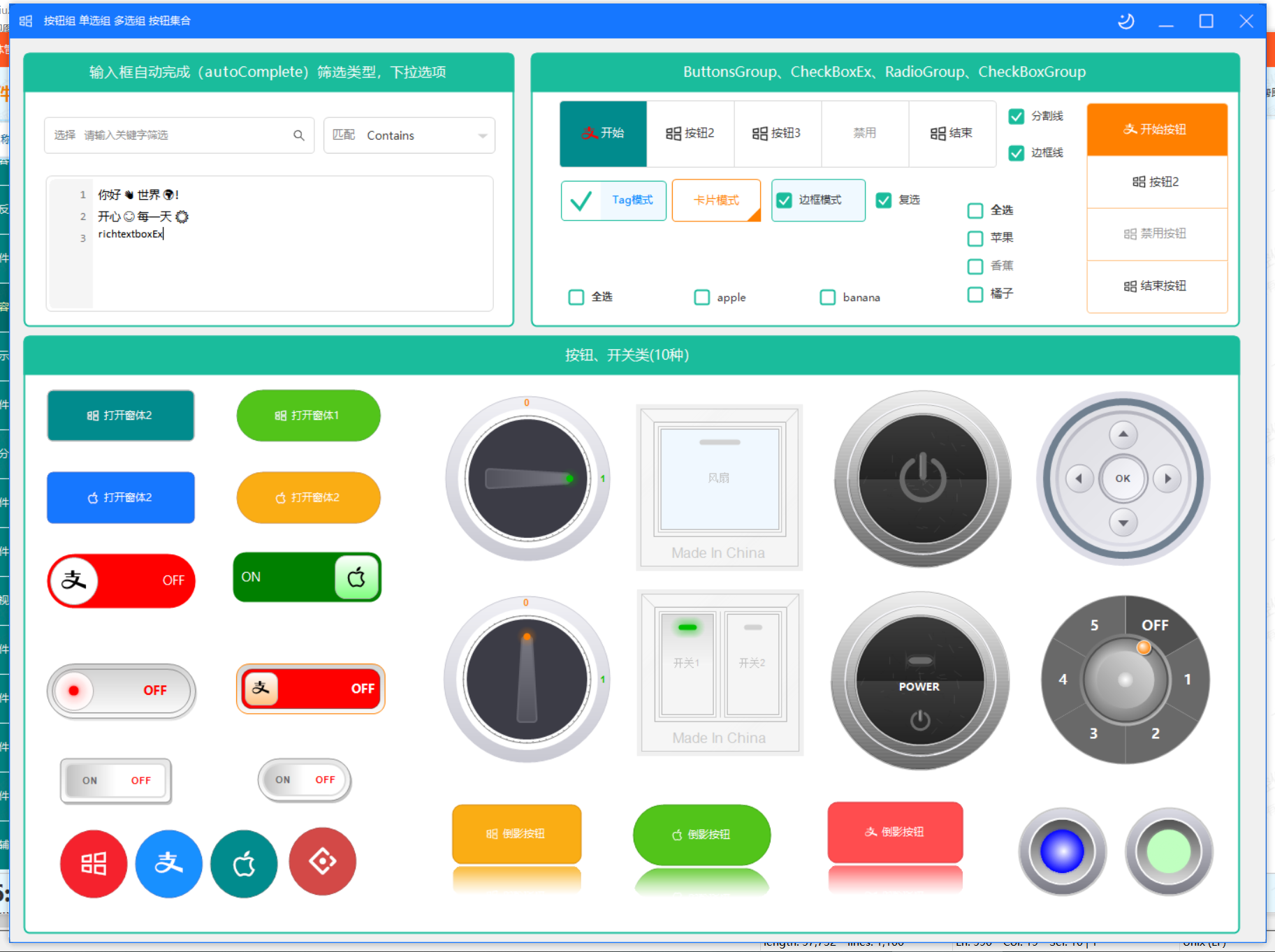The width and height of the screenshot is (1275, 952).
Task: Click the window grid icon in title bar
Action: pyautogui.click(x=26, y=21)
